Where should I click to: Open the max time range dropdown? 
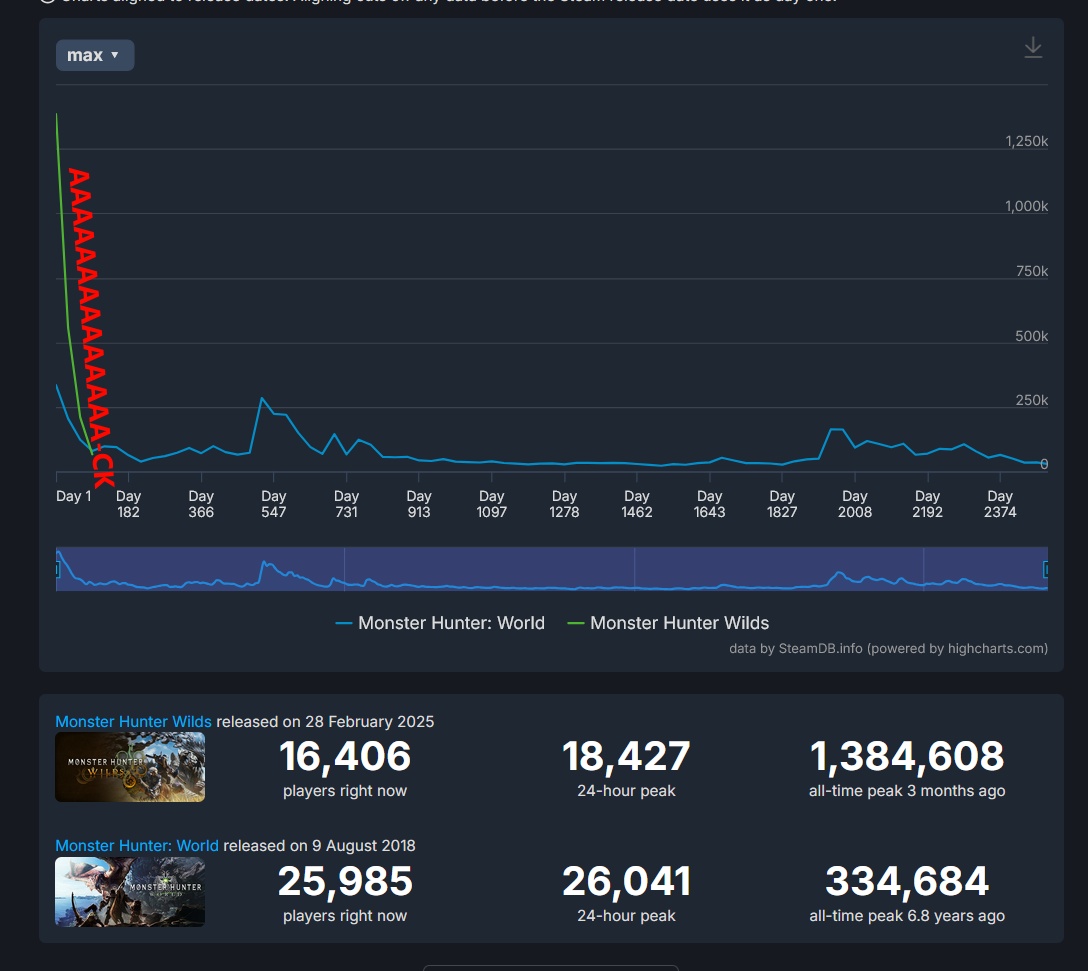95,55
